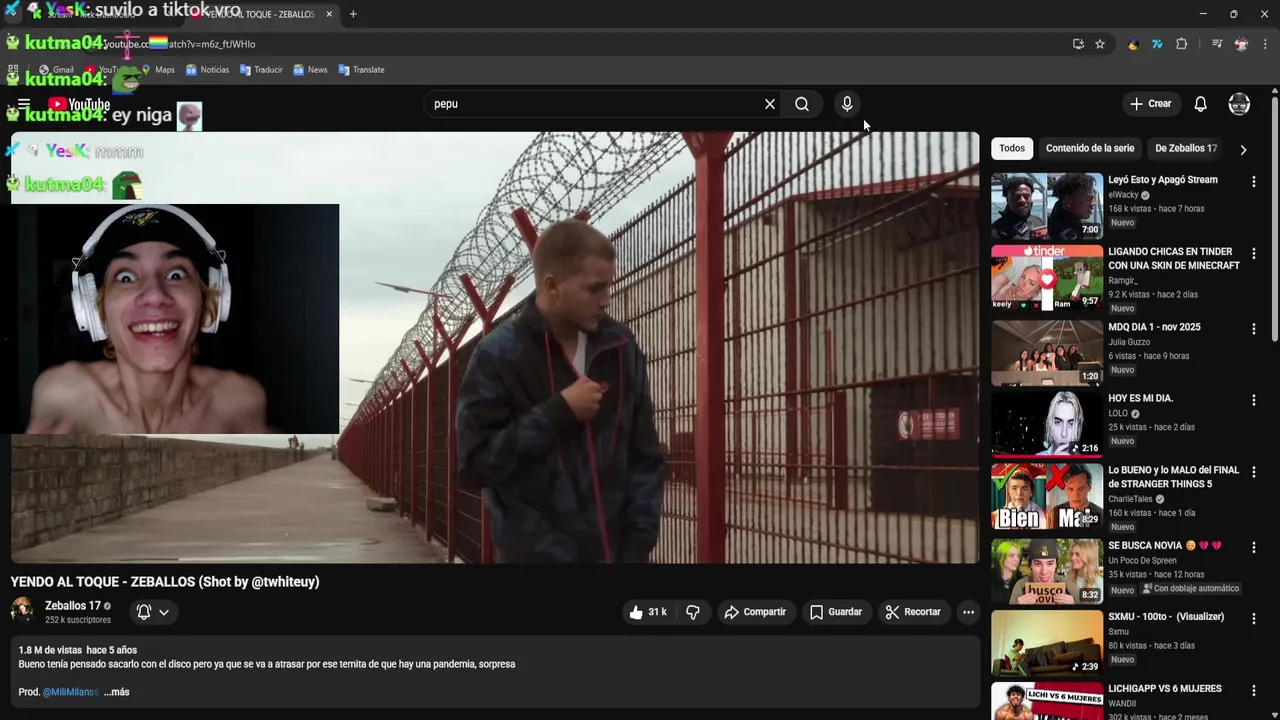Image resolution: width=1280 pixels, height=720 pixels.
Task: Open the Translate bookmark
Action: [361, 70]
